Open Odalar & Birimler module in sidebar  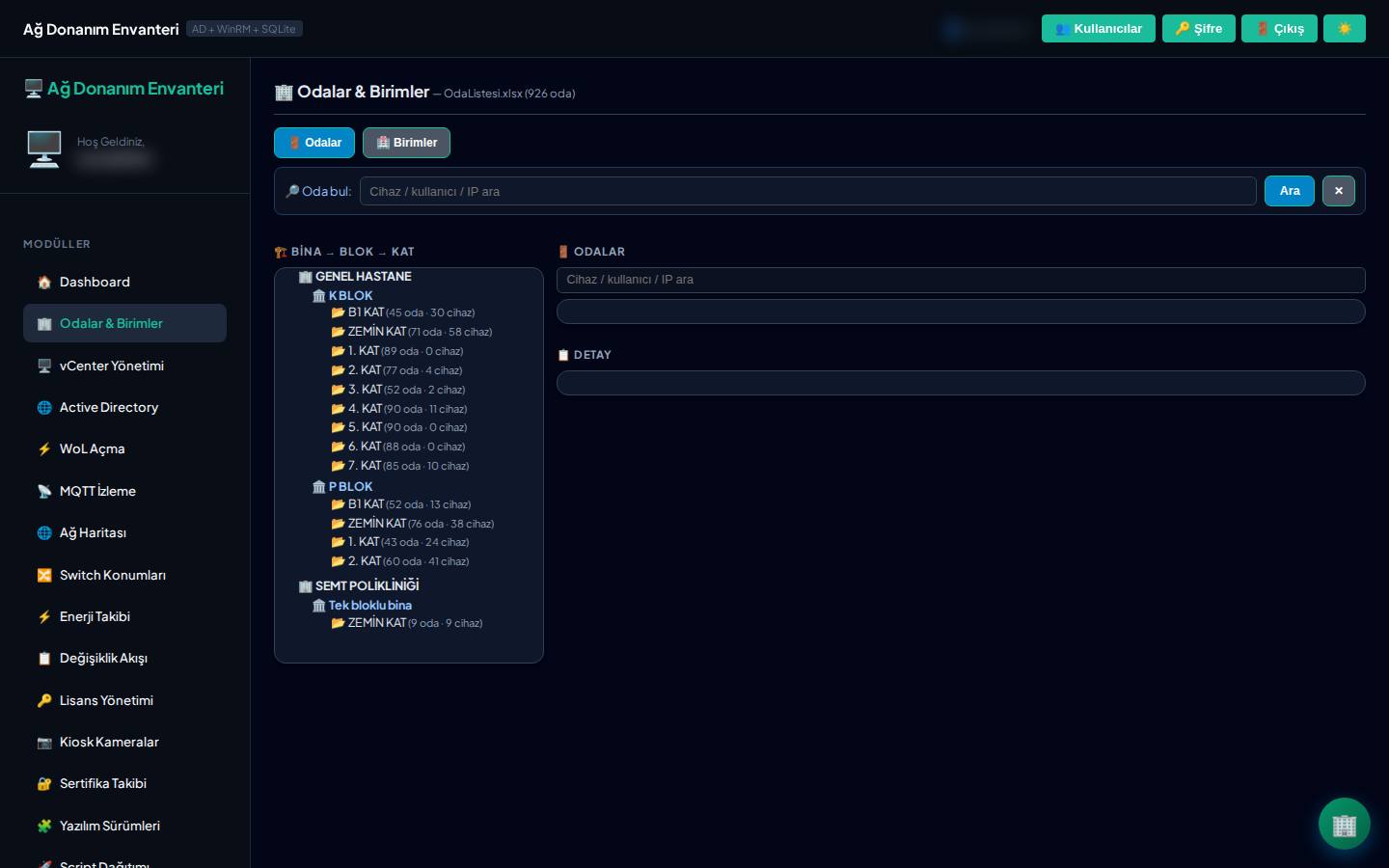coord(124,323)
